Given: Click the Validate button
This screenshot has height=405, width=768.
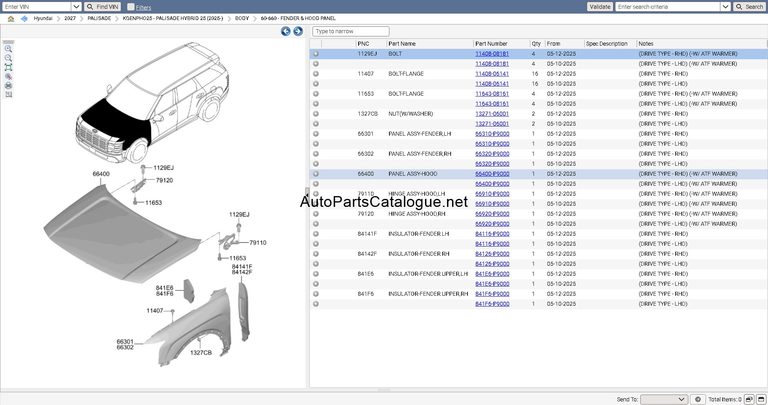Looking at the screenshot, I should click(x=600, y=7).
